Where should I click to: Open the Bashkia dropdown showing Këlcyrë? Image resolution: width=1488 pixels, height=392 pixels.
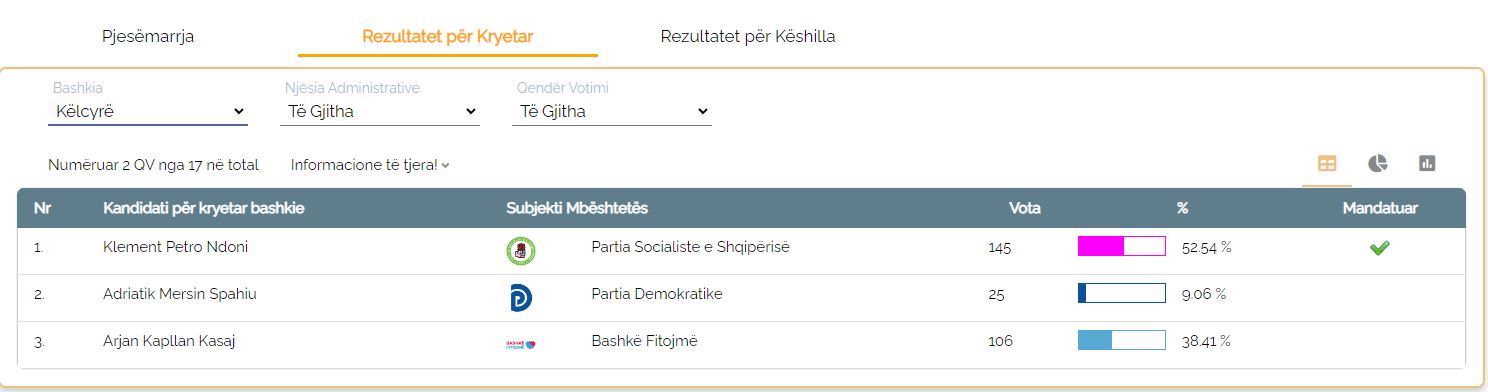point(148,111)
